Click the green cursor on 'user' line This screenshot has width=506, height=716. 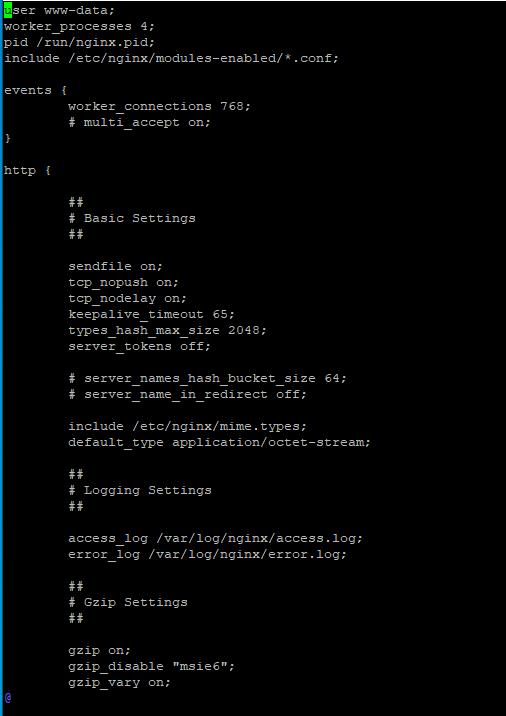[x=8, y=10]
